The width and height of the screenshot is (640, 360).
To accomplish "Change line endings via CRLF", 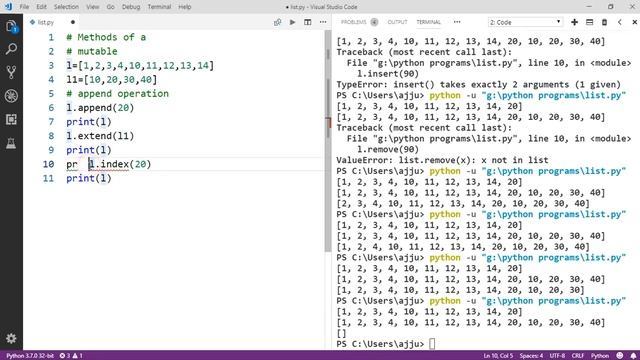I will click(x=578, y=356).
